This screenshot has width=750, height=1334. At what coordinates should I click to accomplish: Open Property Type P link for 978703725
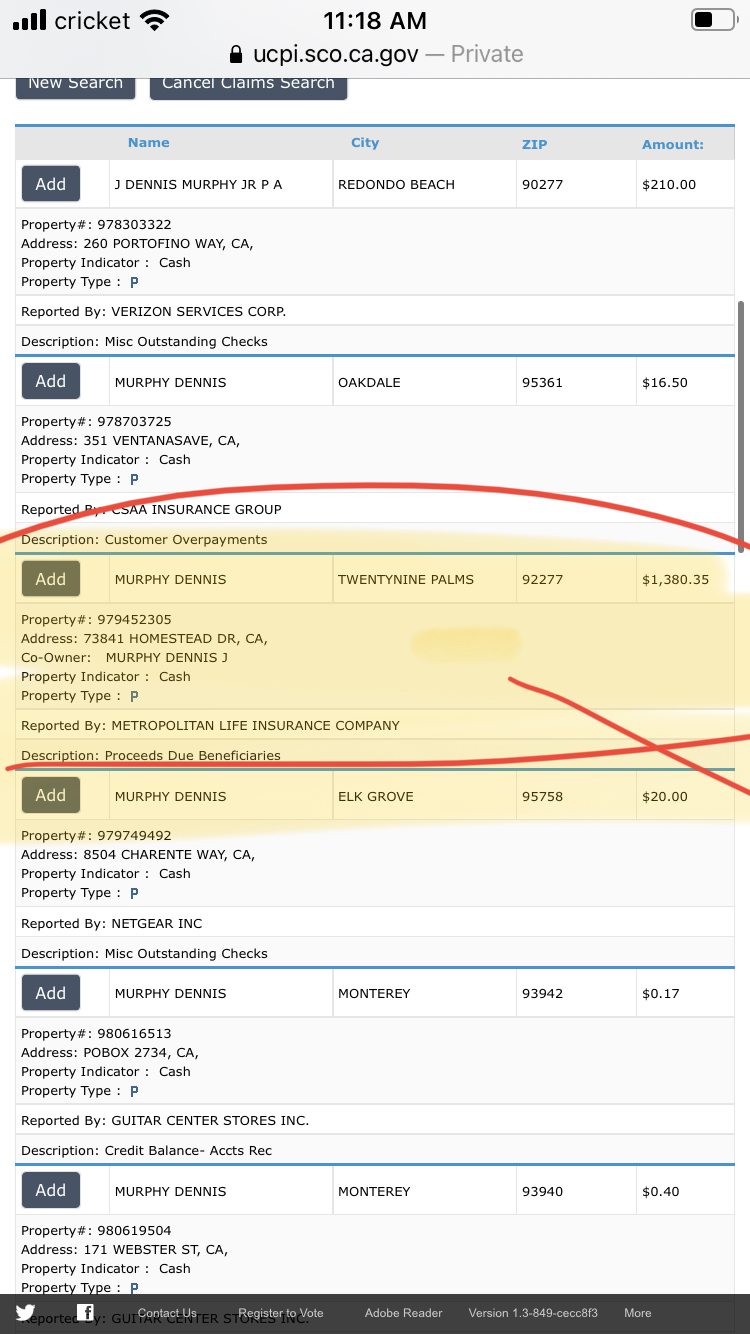coord(134,479)
